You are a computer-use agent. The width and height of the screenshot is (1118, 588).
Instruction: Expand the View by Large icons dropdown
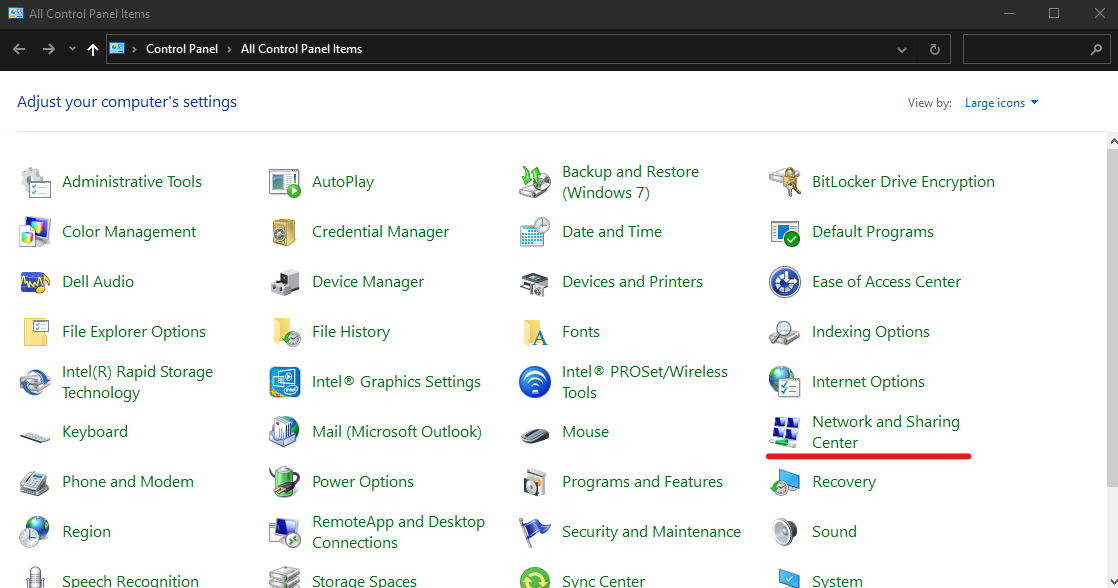pos(1001,103)
